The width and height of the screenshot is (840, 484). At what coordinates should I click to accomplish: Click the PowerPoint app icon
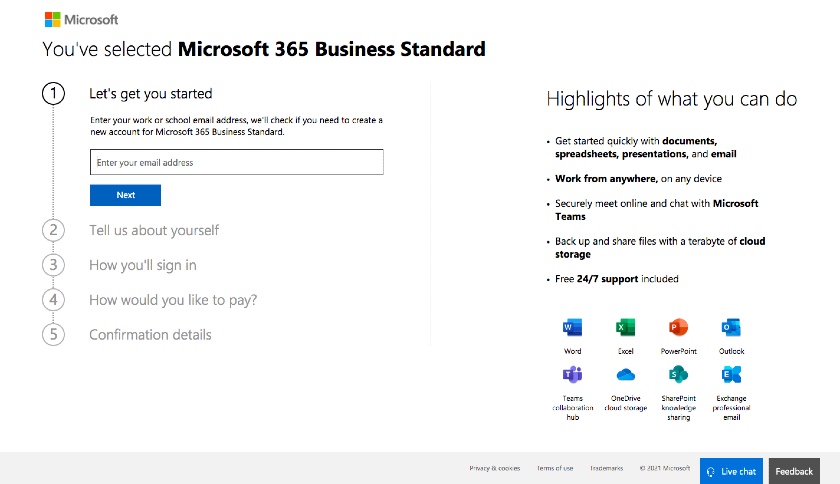pyautogui.click(x=678, y=327)
